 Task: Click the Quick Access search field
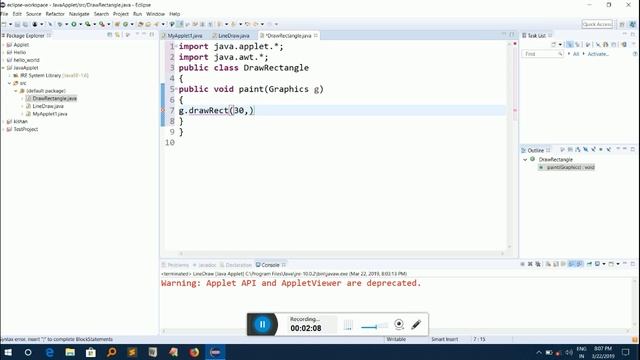point(597,24)
